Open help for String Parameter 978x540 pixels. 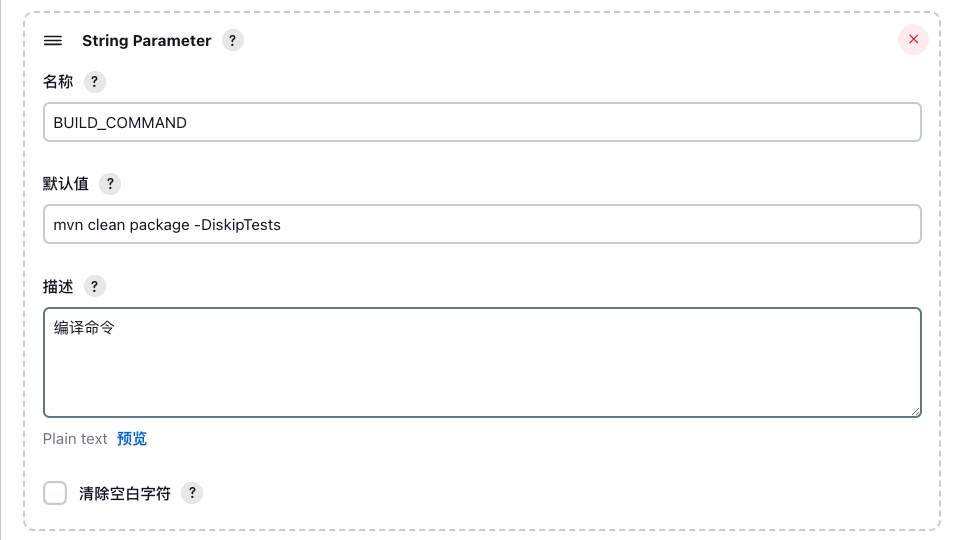pos(233,41)
